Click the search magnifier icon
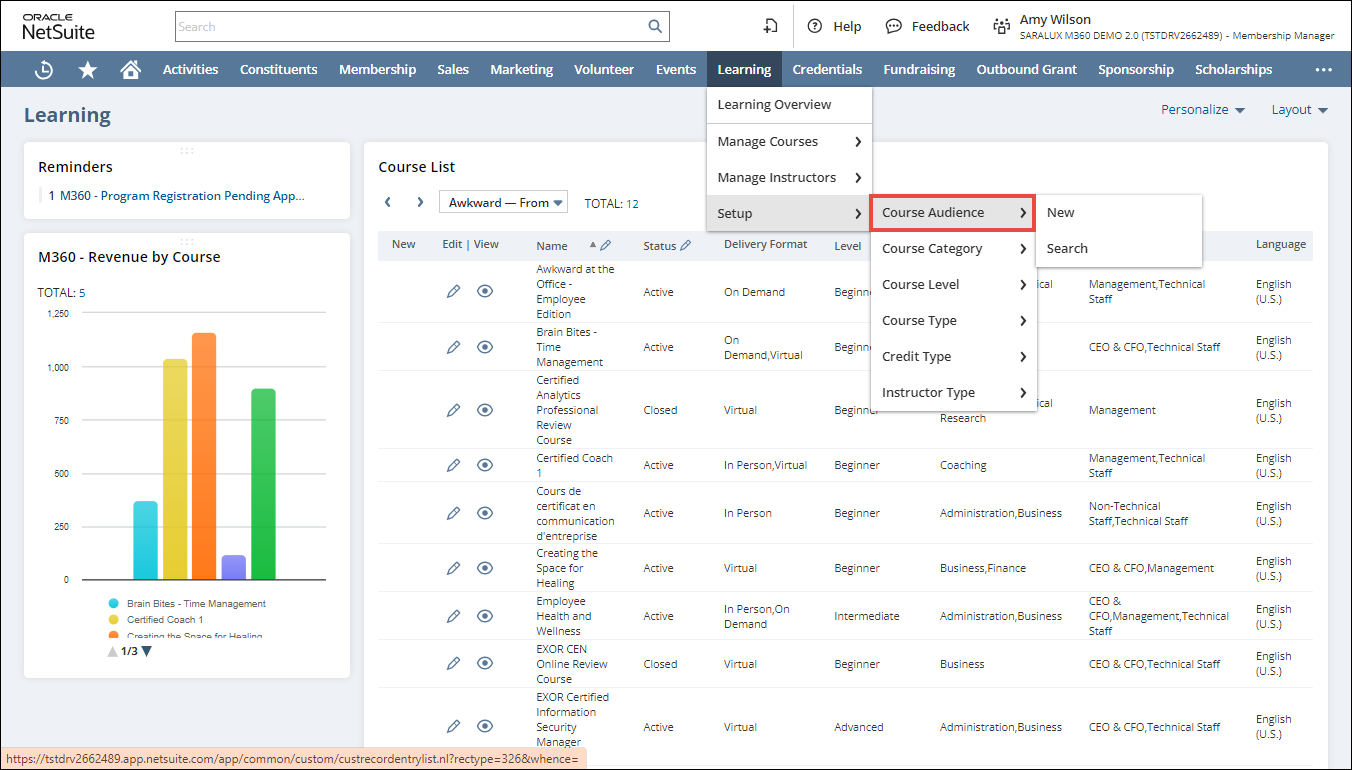Viewport: 1352px width, 770px height. pyautogui.click(x=655, y=27)
